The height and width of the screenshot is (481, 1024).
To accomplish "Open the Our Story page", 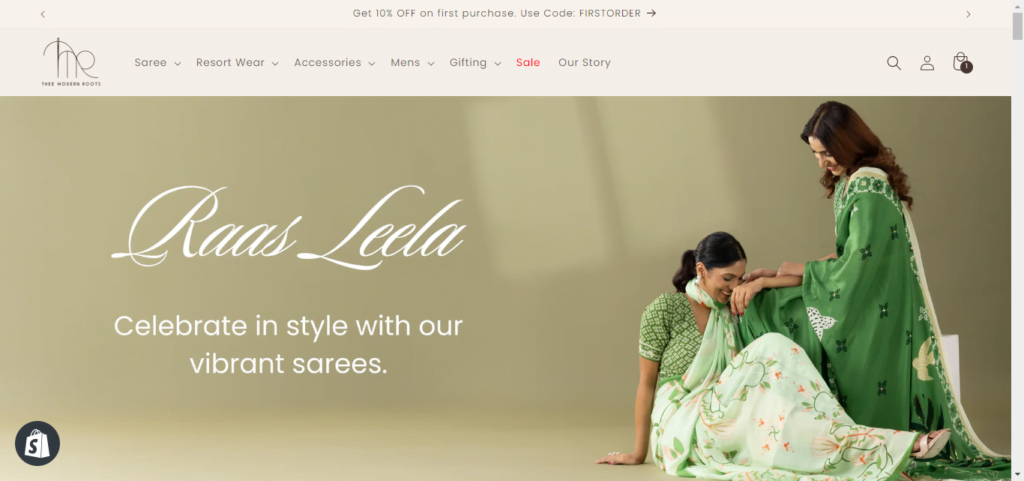I will click(x=584, y=63).
